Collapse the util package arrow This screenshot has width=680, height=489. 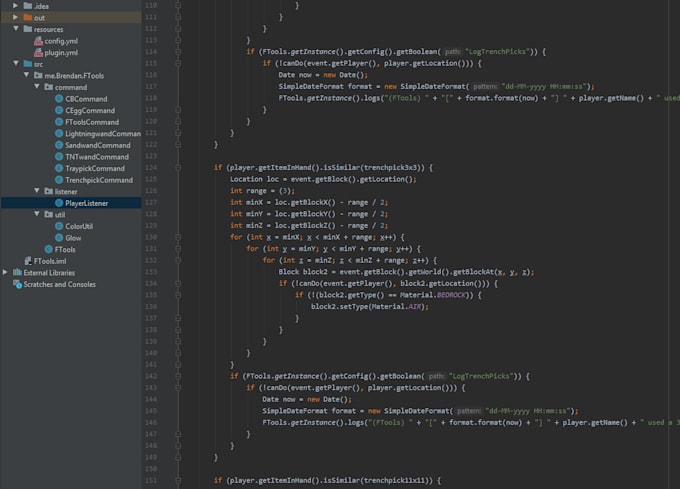pos(37,214)
